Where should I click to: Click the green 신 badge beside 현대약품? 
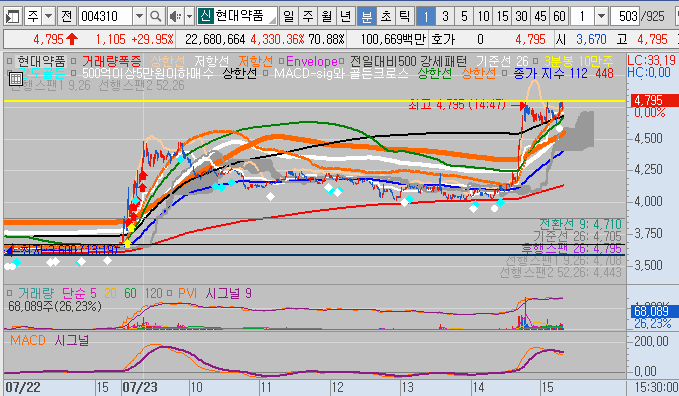(206, 16)
